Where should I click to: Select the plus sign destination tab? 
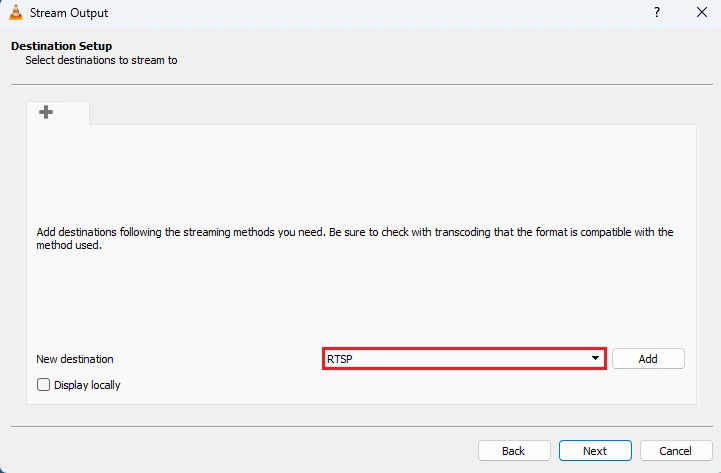pyautogui.click(x=46, y=112)
